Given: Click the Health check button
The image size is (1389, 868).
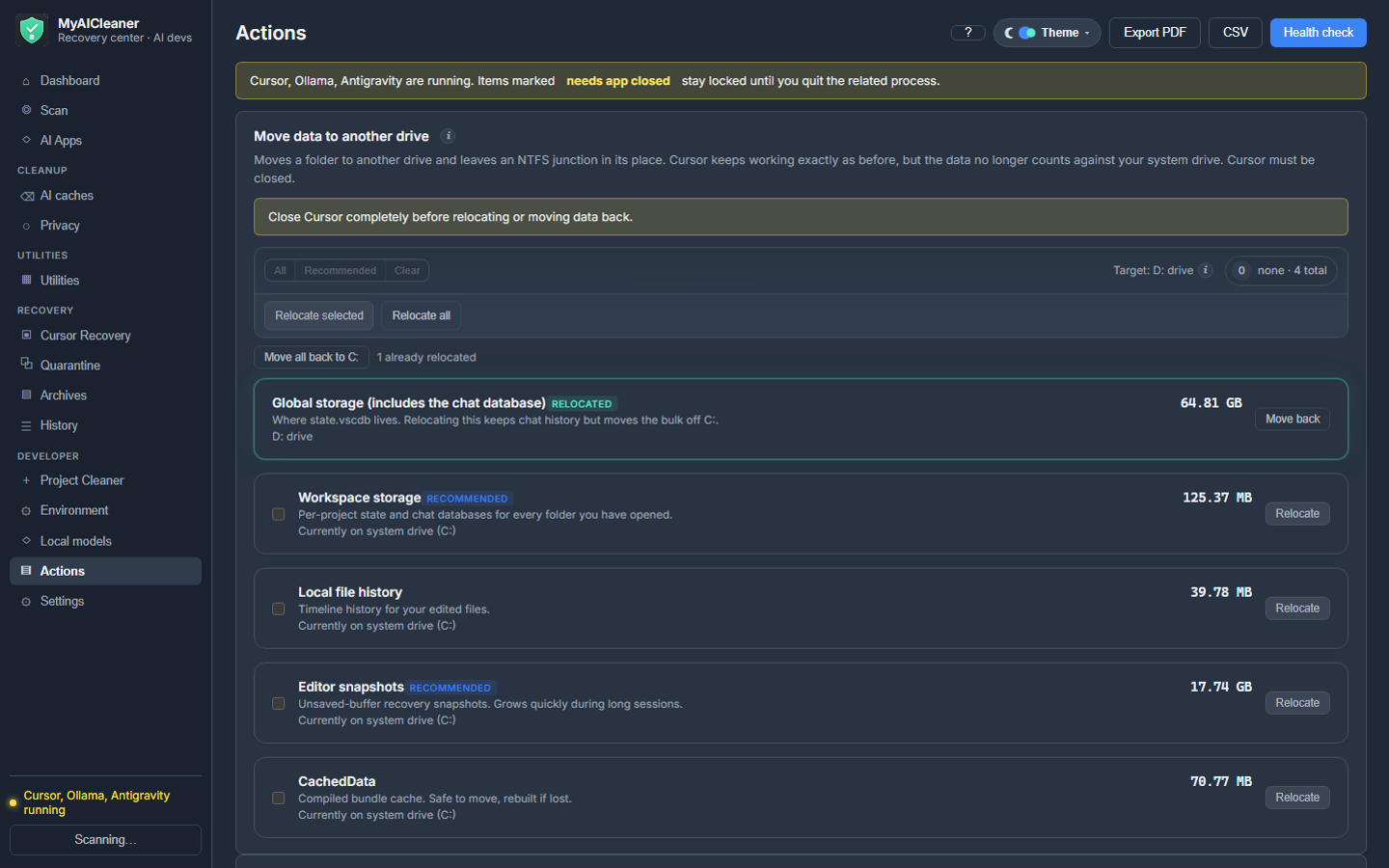Looking at the screenshot, I should [1318, 33].
